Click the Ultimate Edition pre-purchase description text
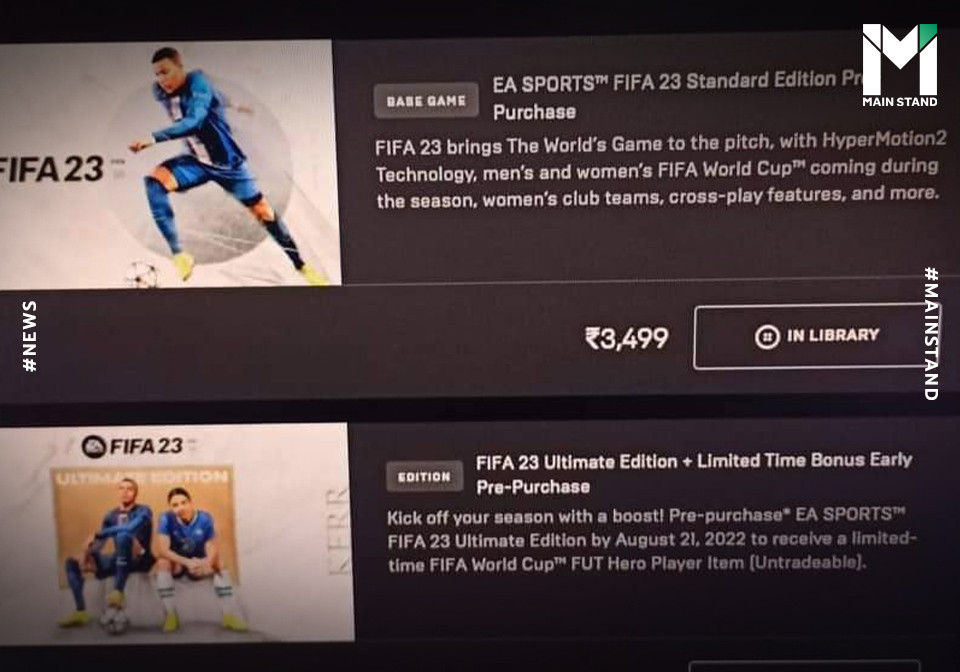This screenshot has width=960, height=672. tap(651, 539)
